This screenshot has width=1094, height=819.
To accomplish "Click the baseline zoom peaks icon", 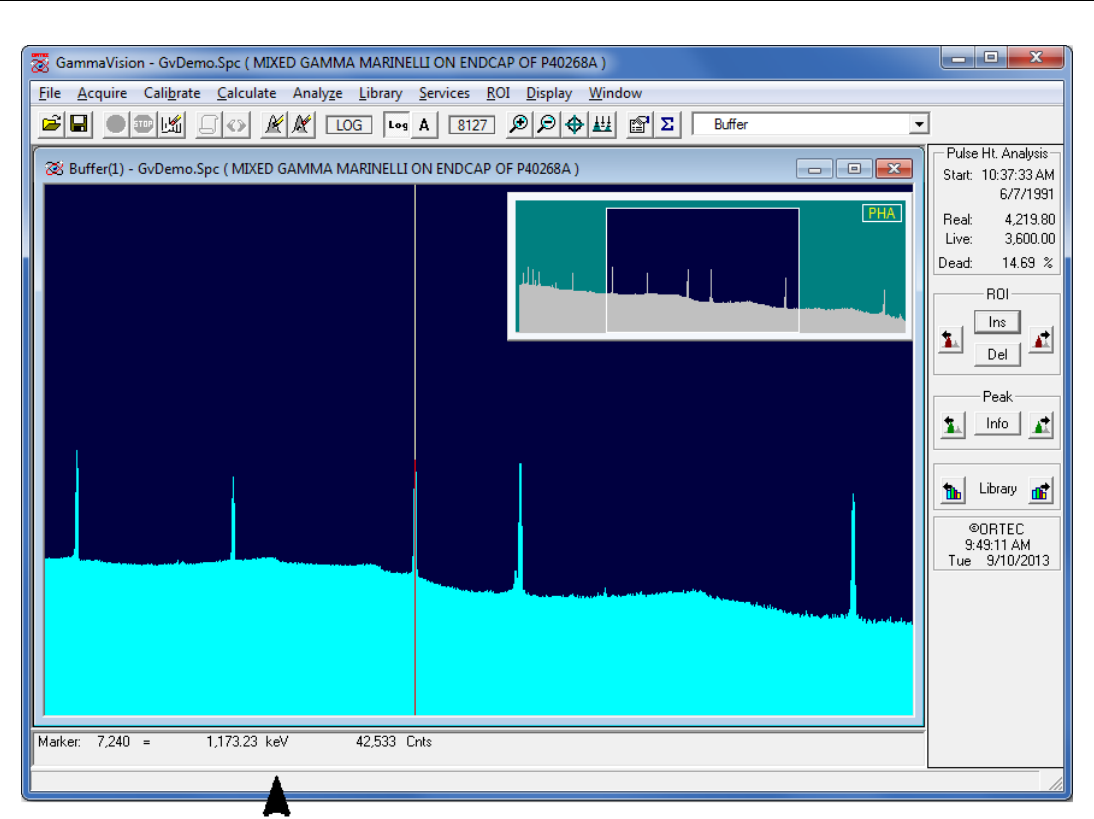I will (x=602, y=125).
